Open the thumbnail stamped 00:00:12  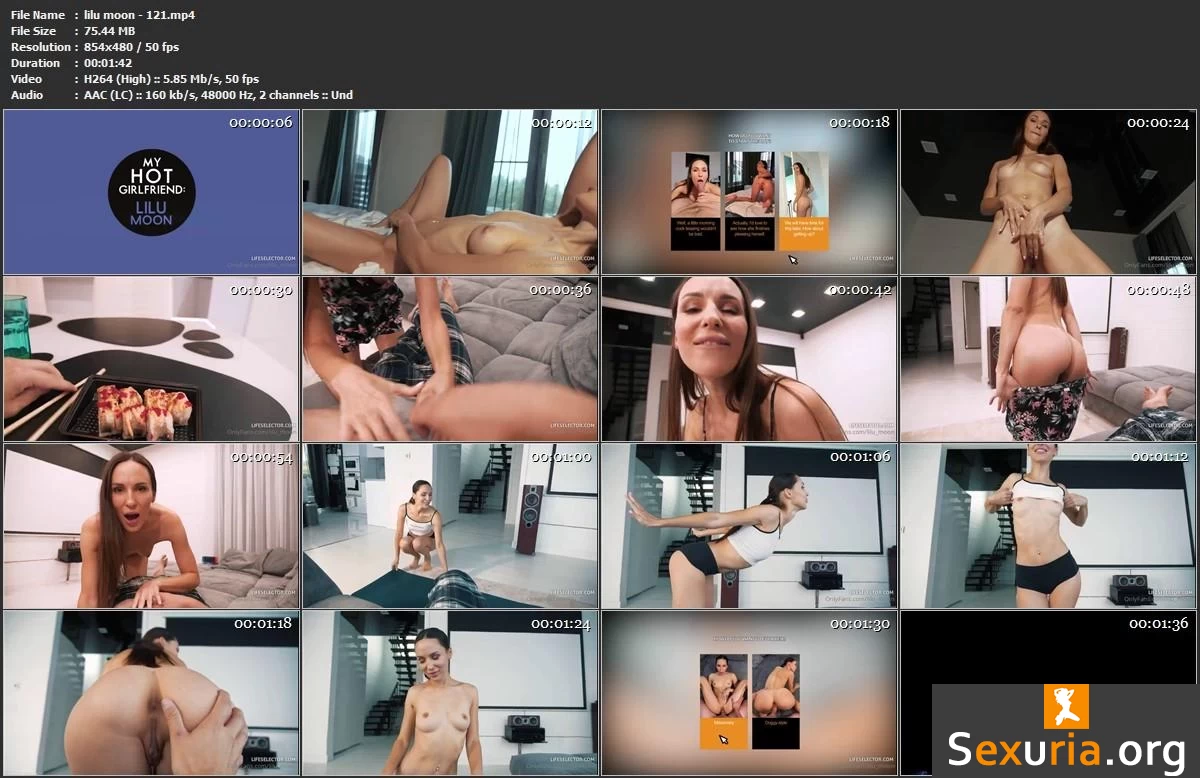[450, 192]
